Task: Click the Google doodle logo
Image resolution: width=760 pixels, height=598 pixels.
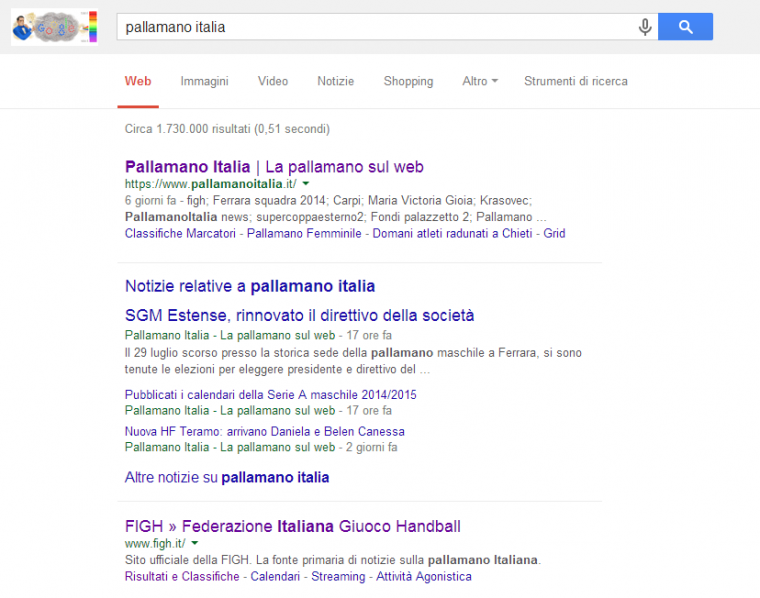Action: coord(54,27)
